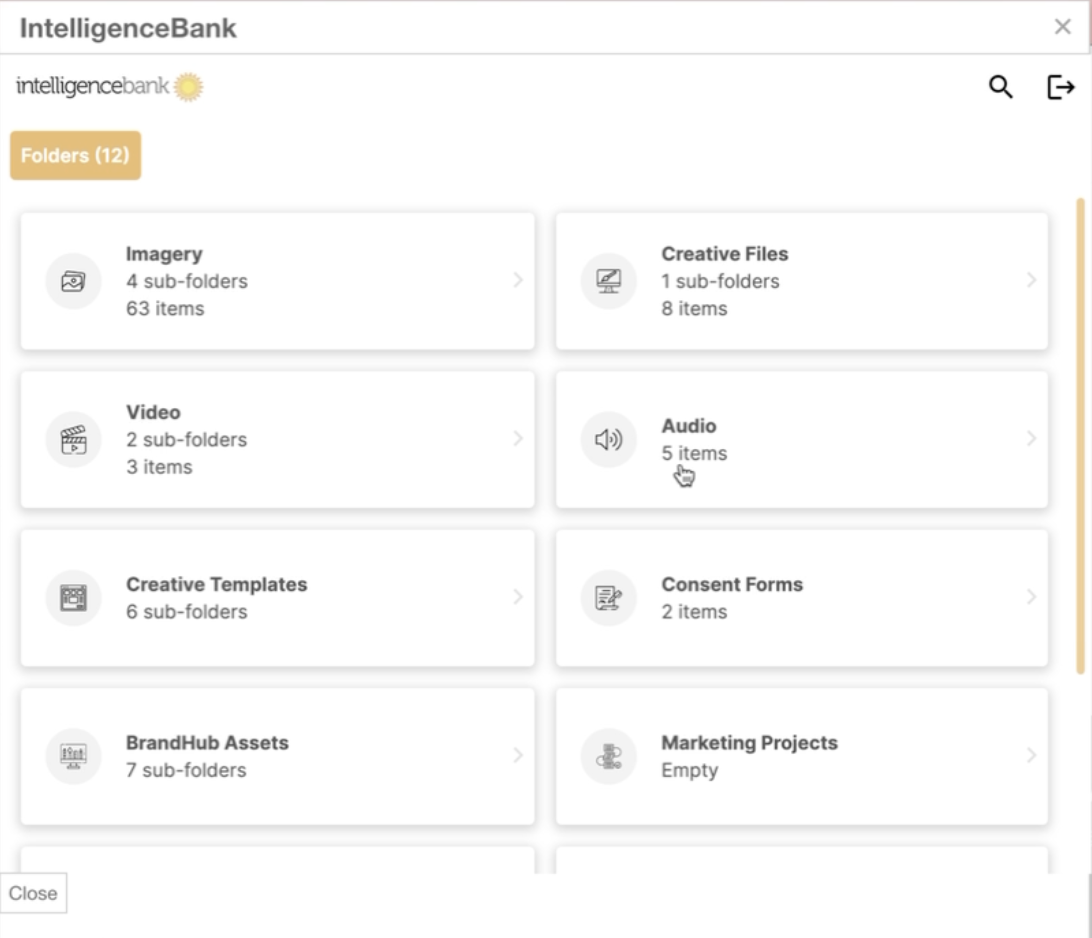The height and width of the screenshot is (938, 1092).
Task: Select the Folders (12) tab
Action: pyautogui.click(x=75, y=156)
